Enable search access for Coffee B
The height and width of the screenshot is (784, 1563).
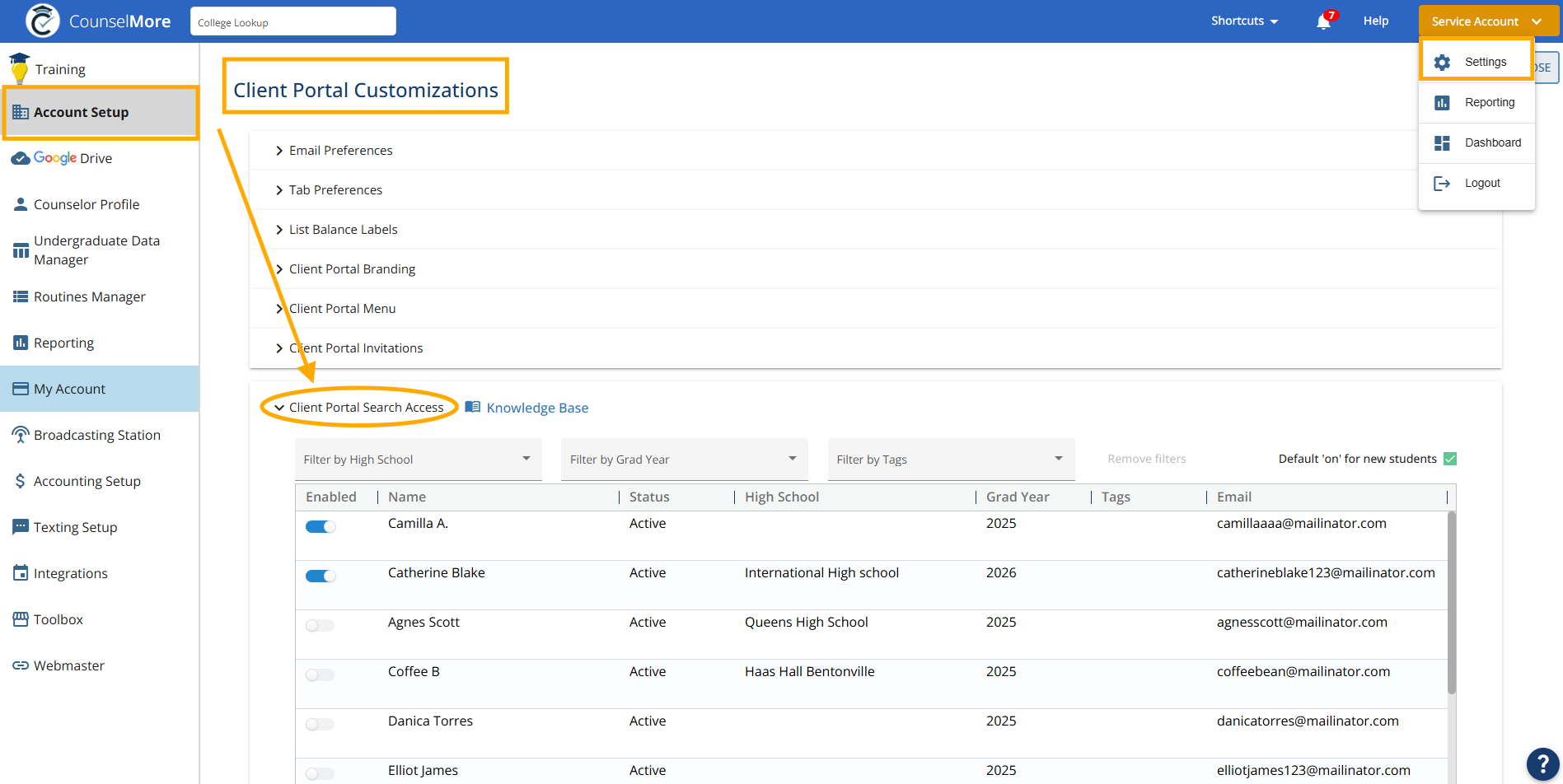coord(320,675)
